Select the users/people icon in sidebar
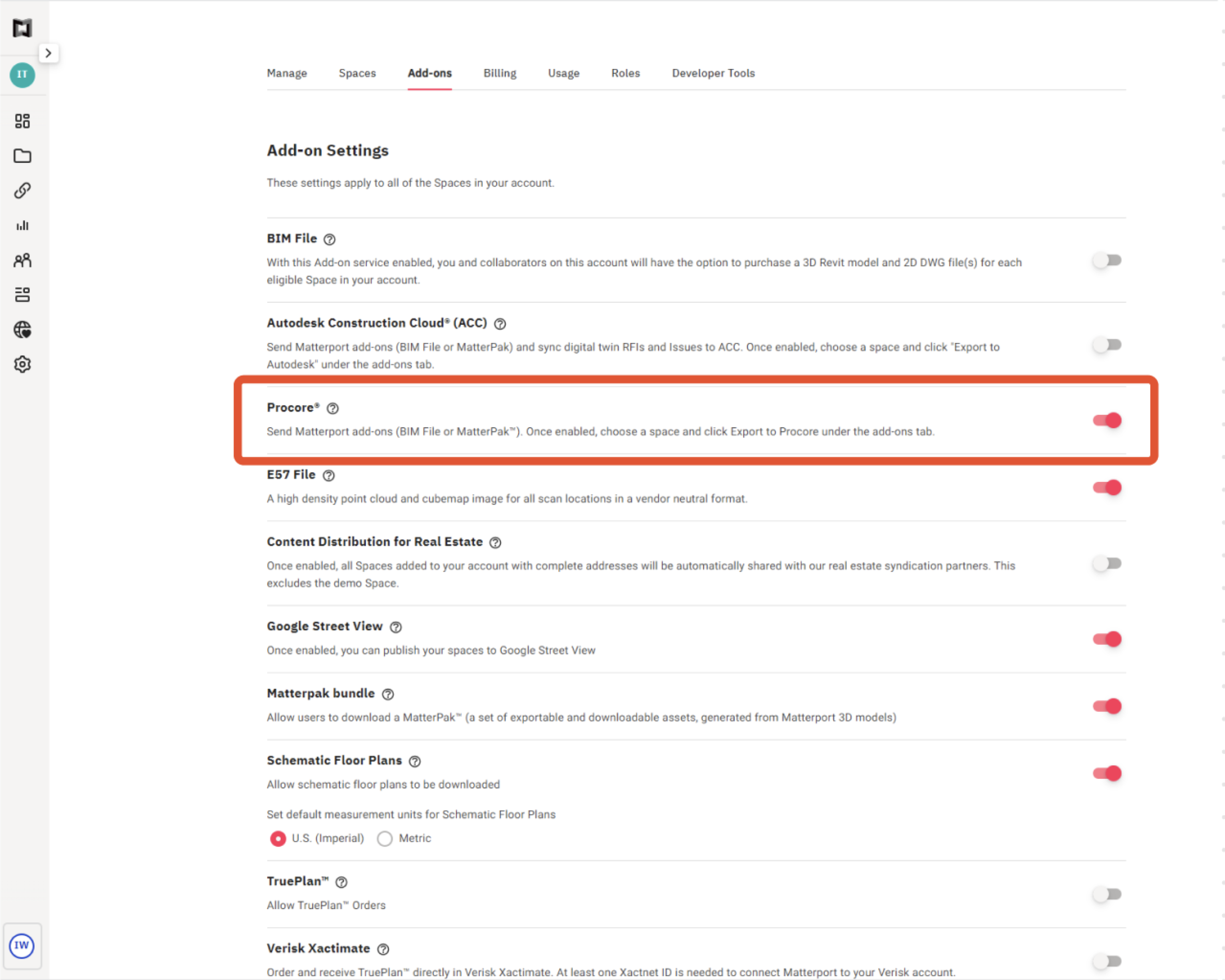The height and width of the screenshot is (980, 1225). coord(23,261)
